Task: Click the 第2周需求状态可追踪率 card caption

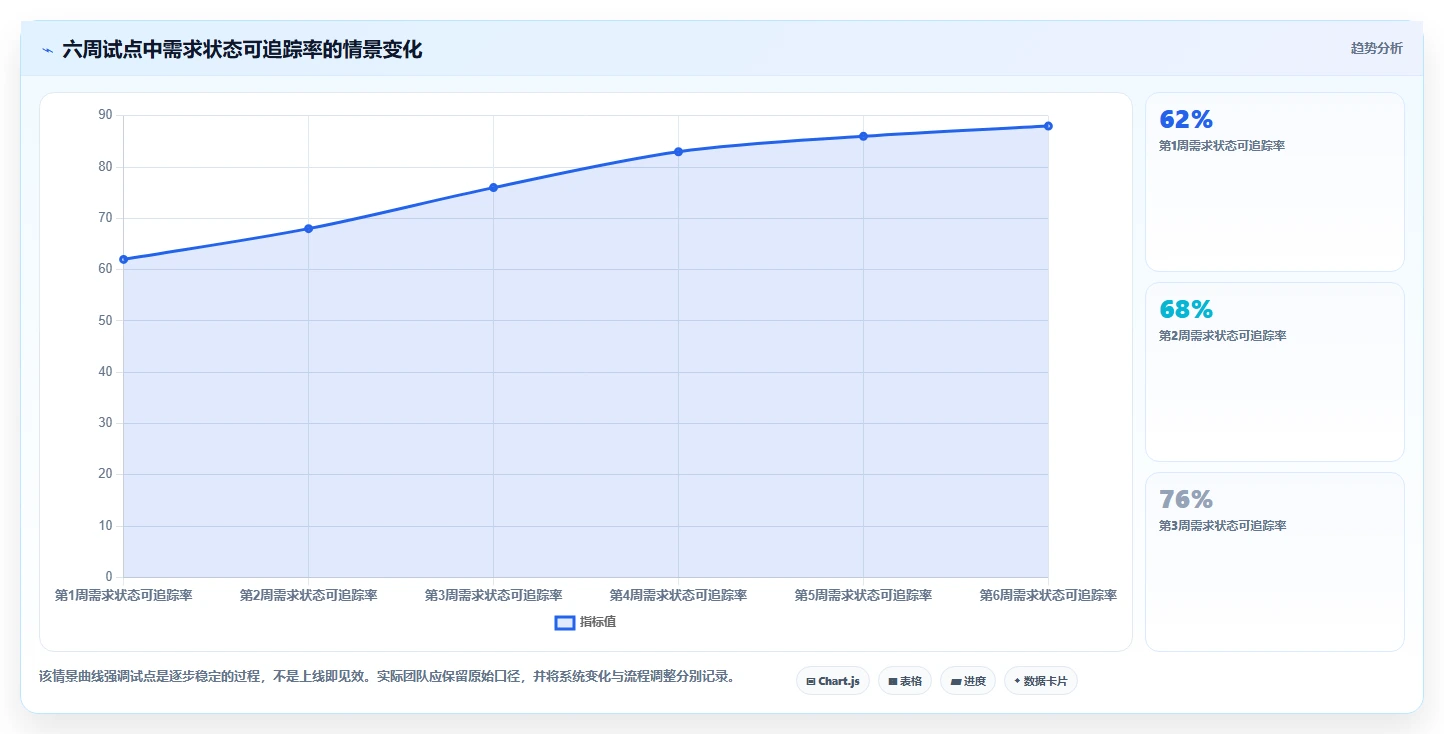Action: tap(1222, 336)
